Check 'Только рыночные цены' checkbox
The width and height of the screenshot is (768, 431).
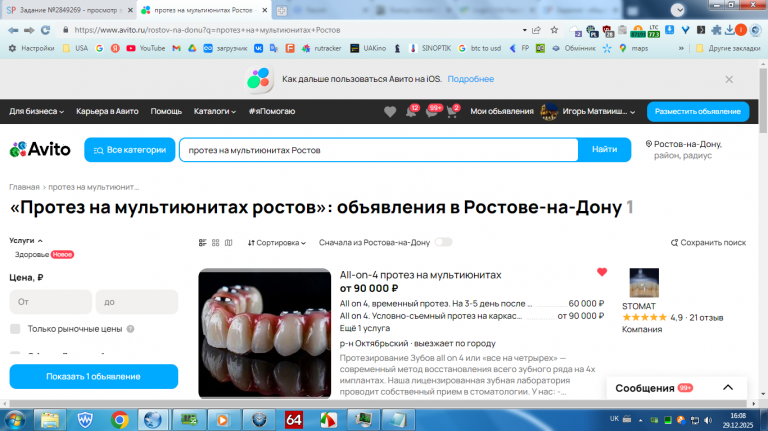[x=15, y=329]
